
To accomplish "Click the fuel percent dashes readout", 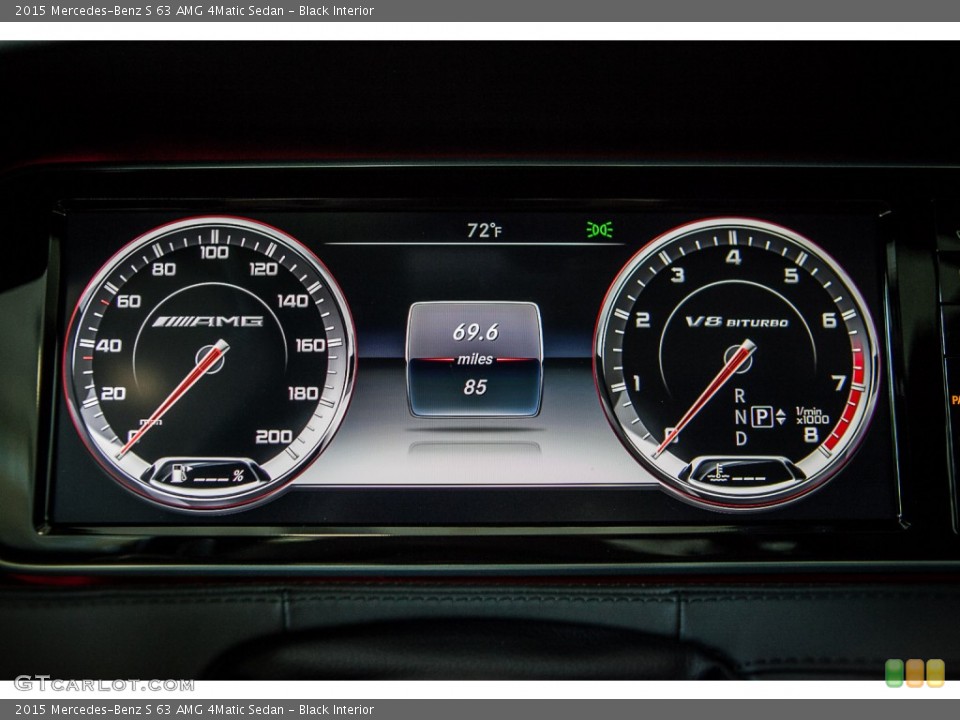I will point(219,476).
